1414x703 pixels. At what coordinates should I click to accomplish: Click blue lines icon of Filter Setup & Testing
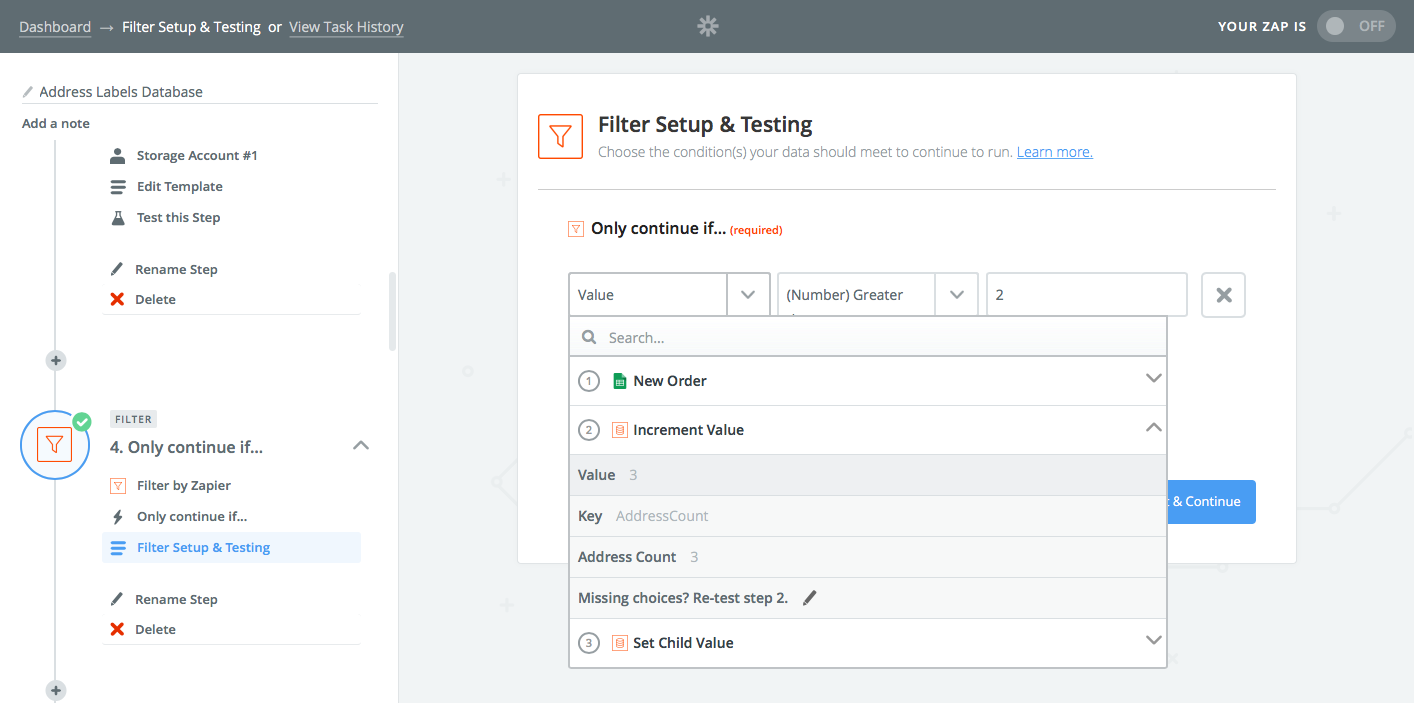pyautogui.click(x=118, y=548)
